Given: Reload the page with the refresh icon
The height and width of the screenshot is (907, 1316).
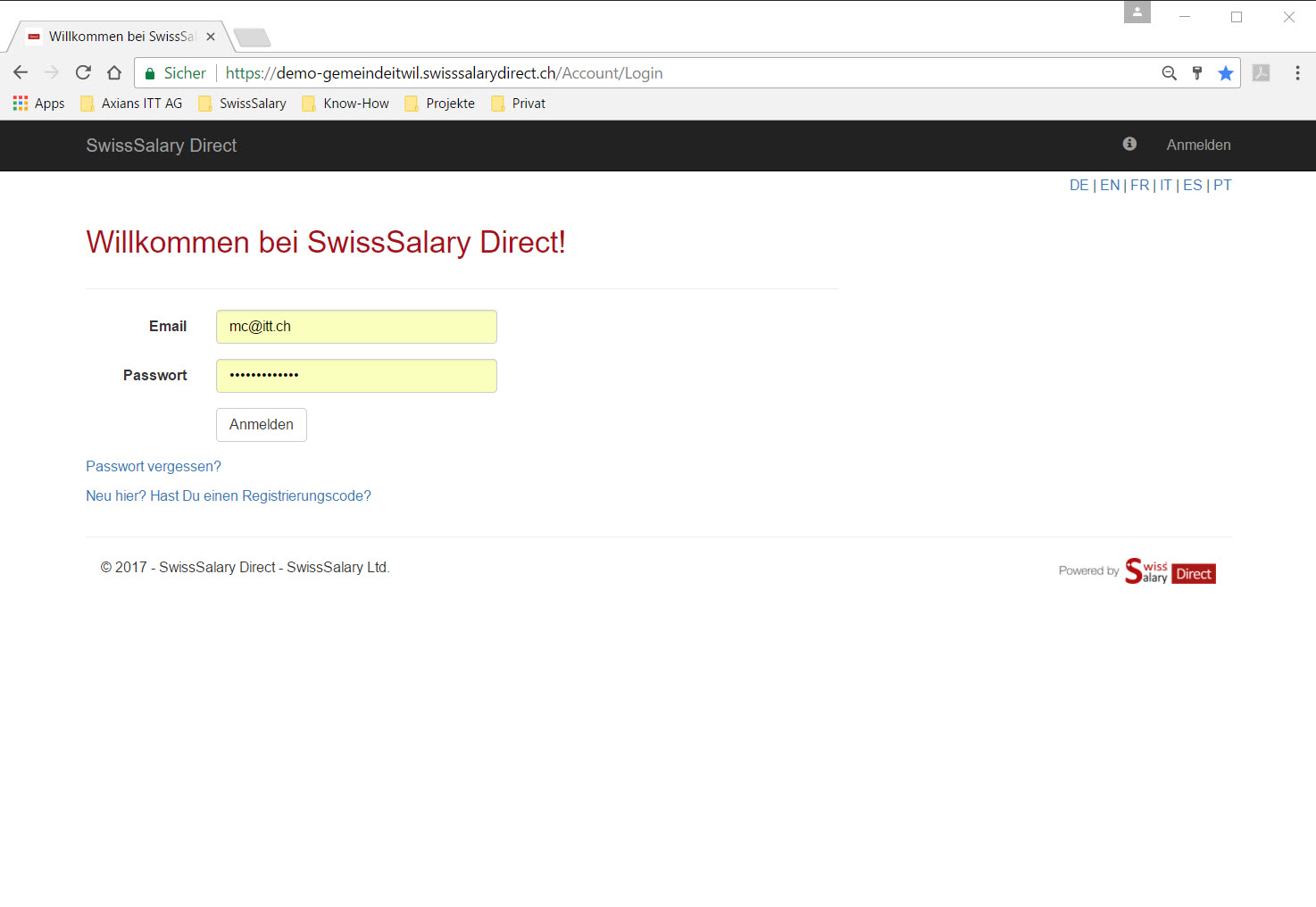Looking at the screenshot, I should [x=83, y=72].
